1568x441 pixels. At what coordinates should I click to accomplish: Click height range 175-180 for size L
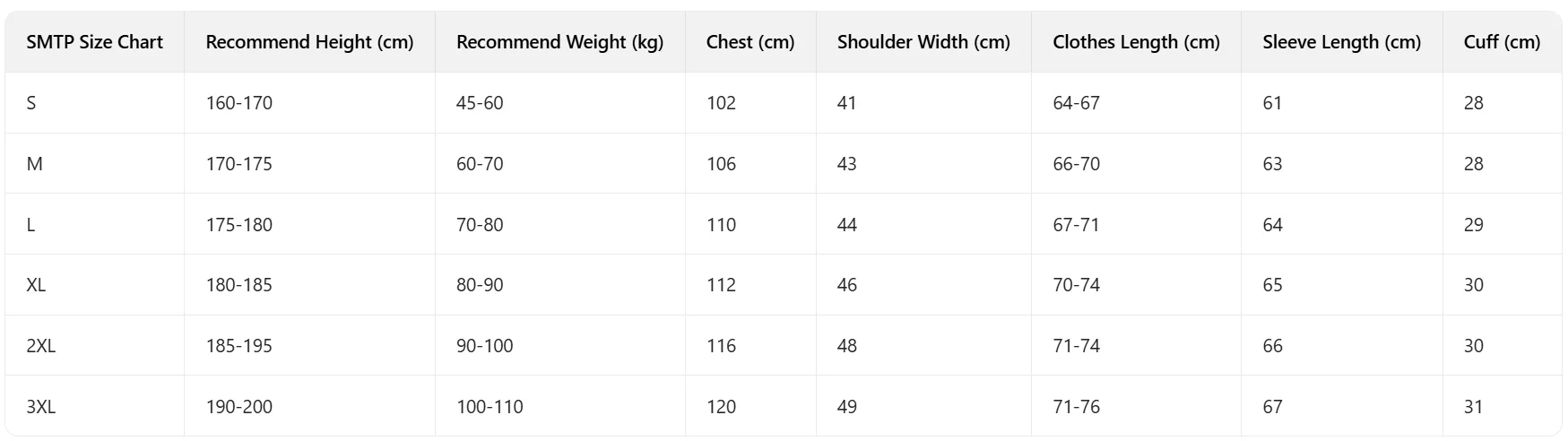238,225
